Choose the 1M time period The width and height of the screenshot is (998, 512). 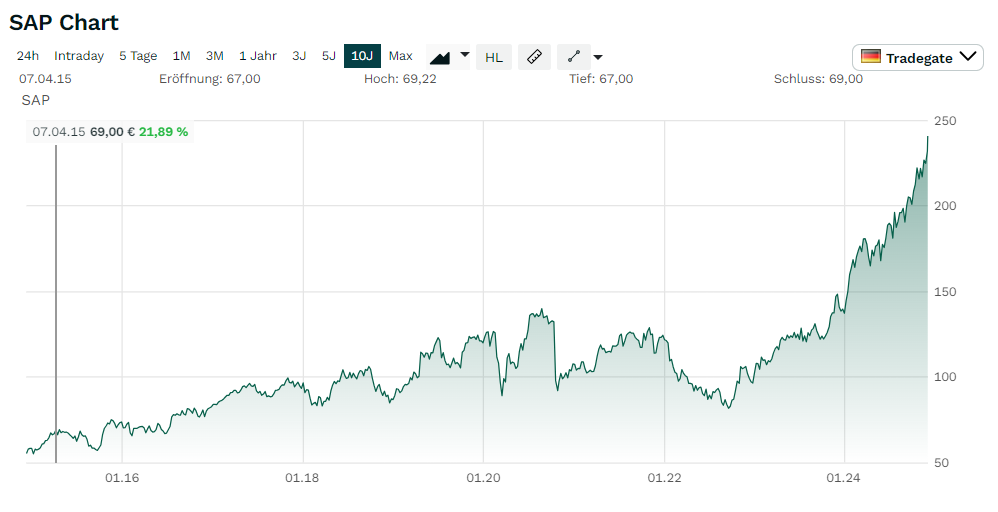click(x=181, y=56)
